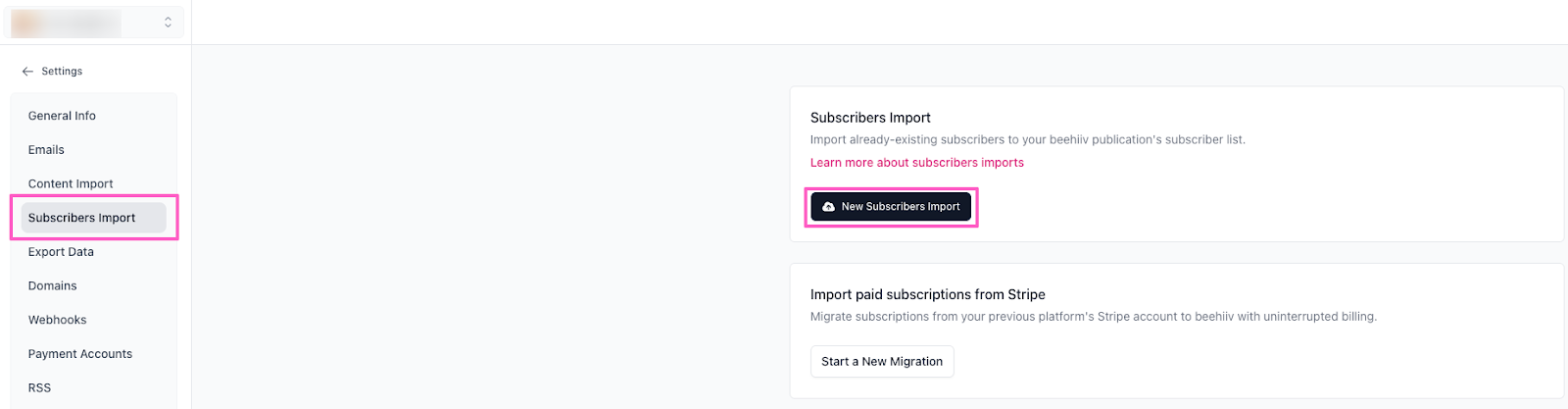Click the Migrate subscriptions description text
This screenshot has width=1568, height=409.
(1093, 317)
